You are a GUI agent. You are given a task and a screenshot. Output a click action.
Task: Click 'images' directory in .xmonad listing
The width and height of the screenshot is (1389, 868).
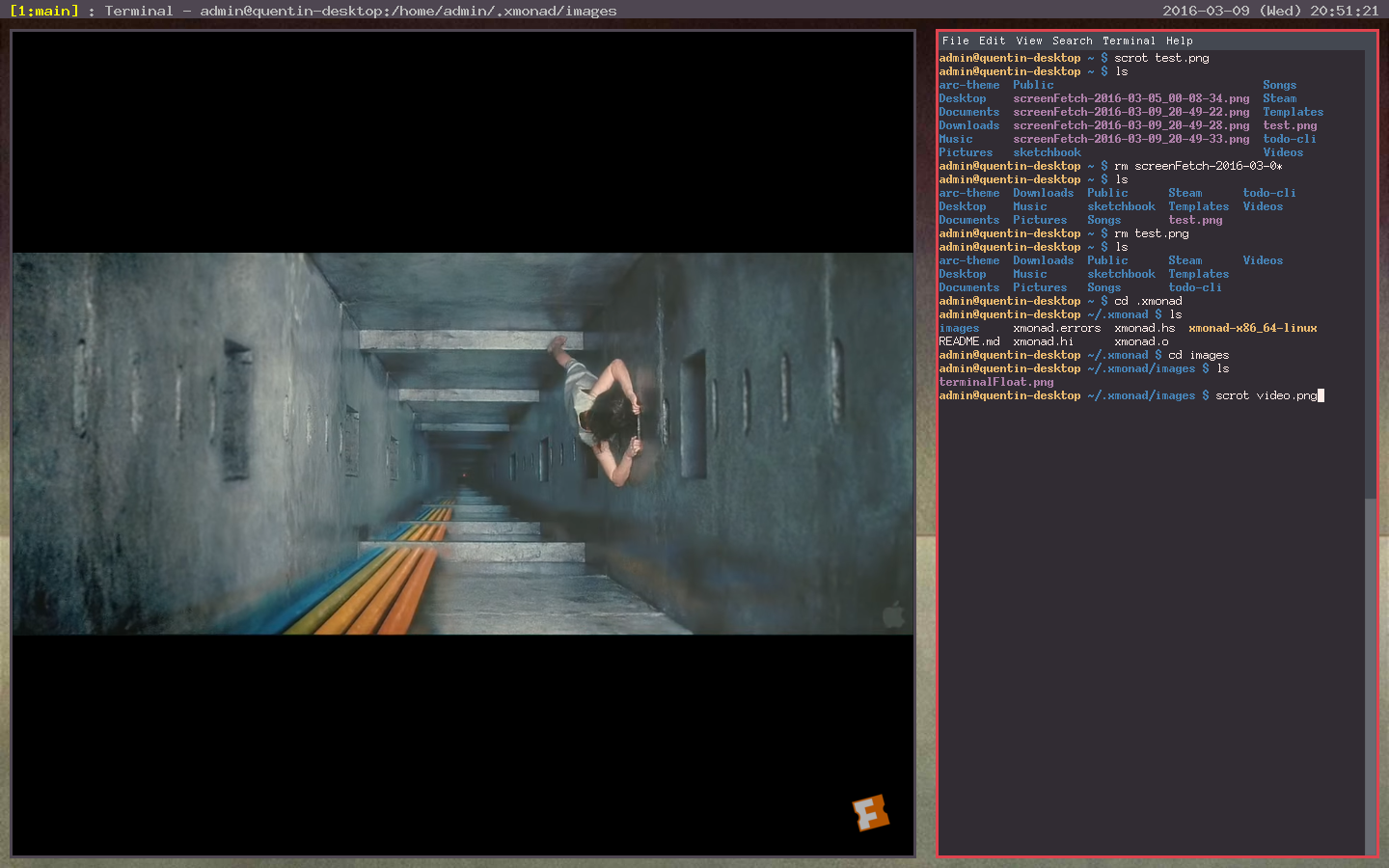959,328
